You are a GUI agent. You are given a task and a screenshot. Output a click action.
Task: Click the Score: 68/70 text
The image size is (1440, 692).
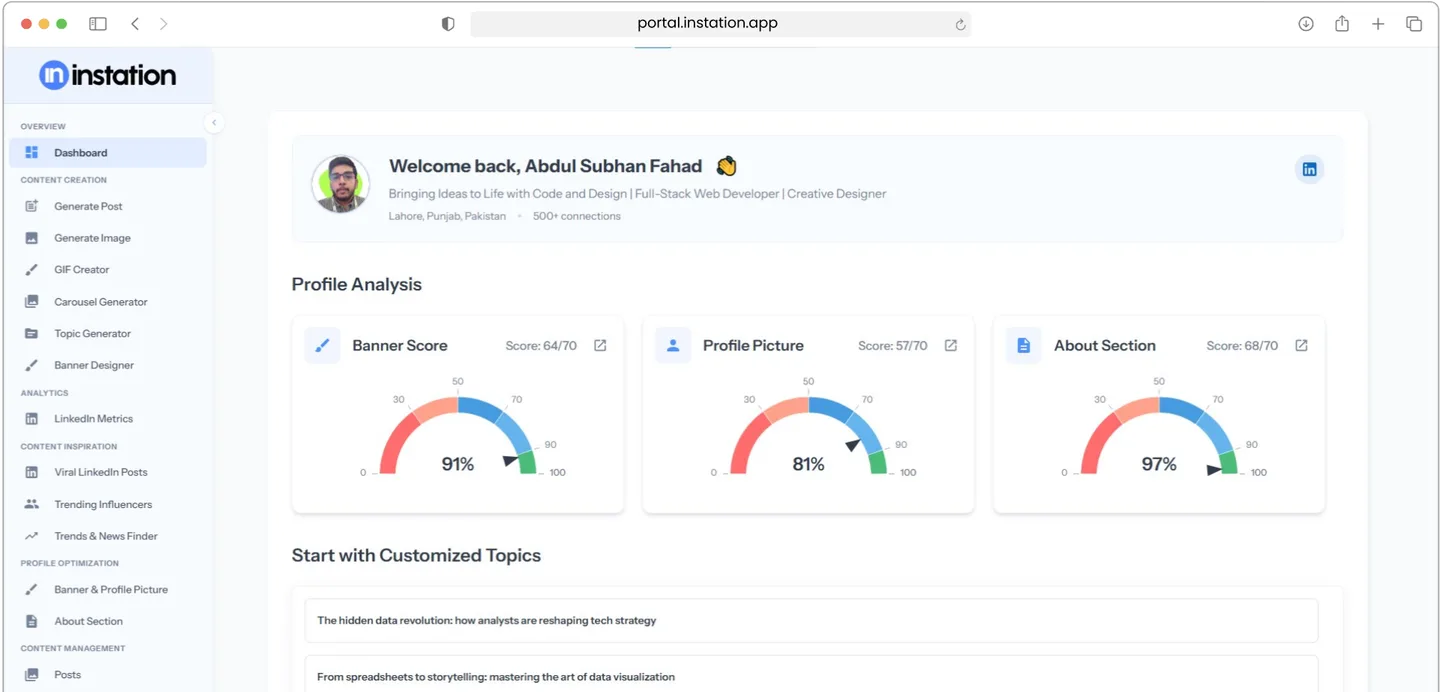(1242, 346)
